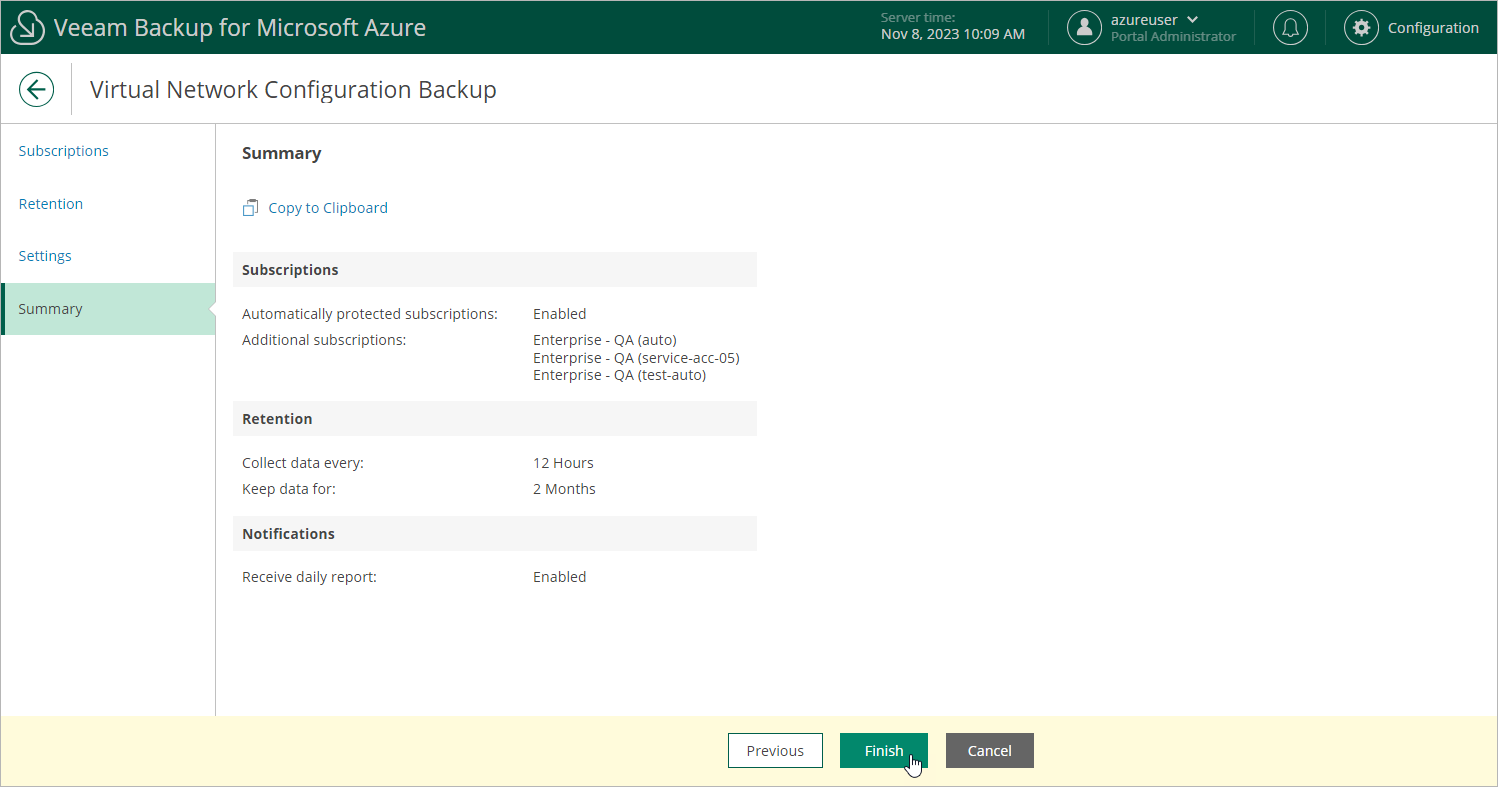Go back using the circled arrow icon

click(x=37, y=90)
